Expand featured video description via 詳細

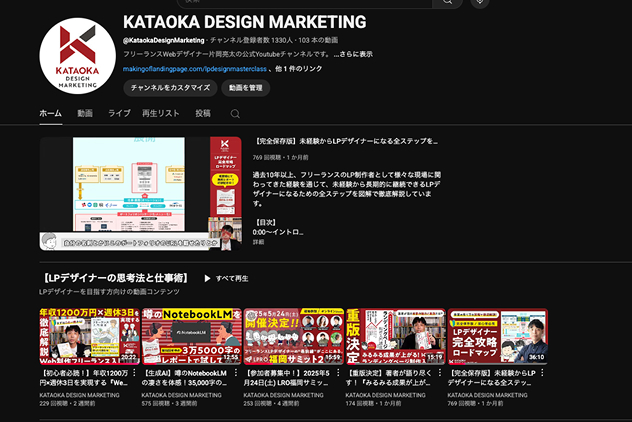click(x=258, y=242)
